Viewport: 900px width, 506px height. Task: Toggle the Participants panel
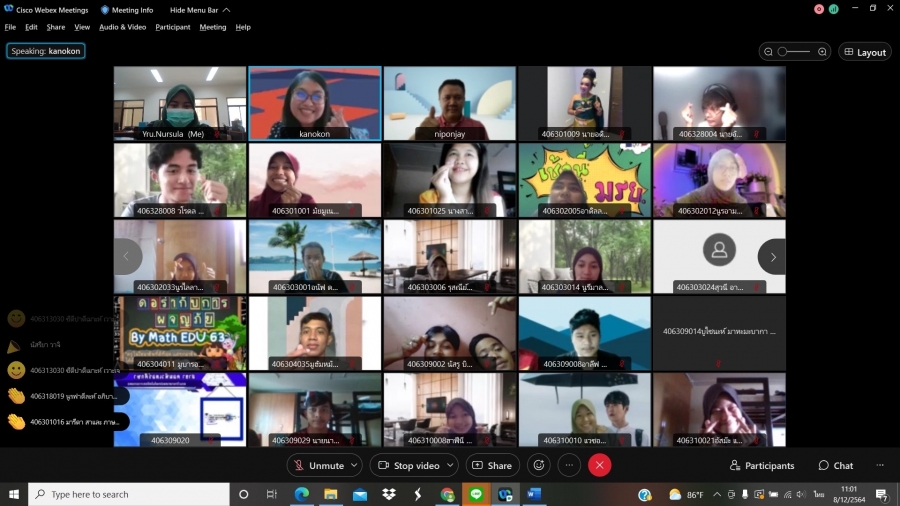(762, 465)
